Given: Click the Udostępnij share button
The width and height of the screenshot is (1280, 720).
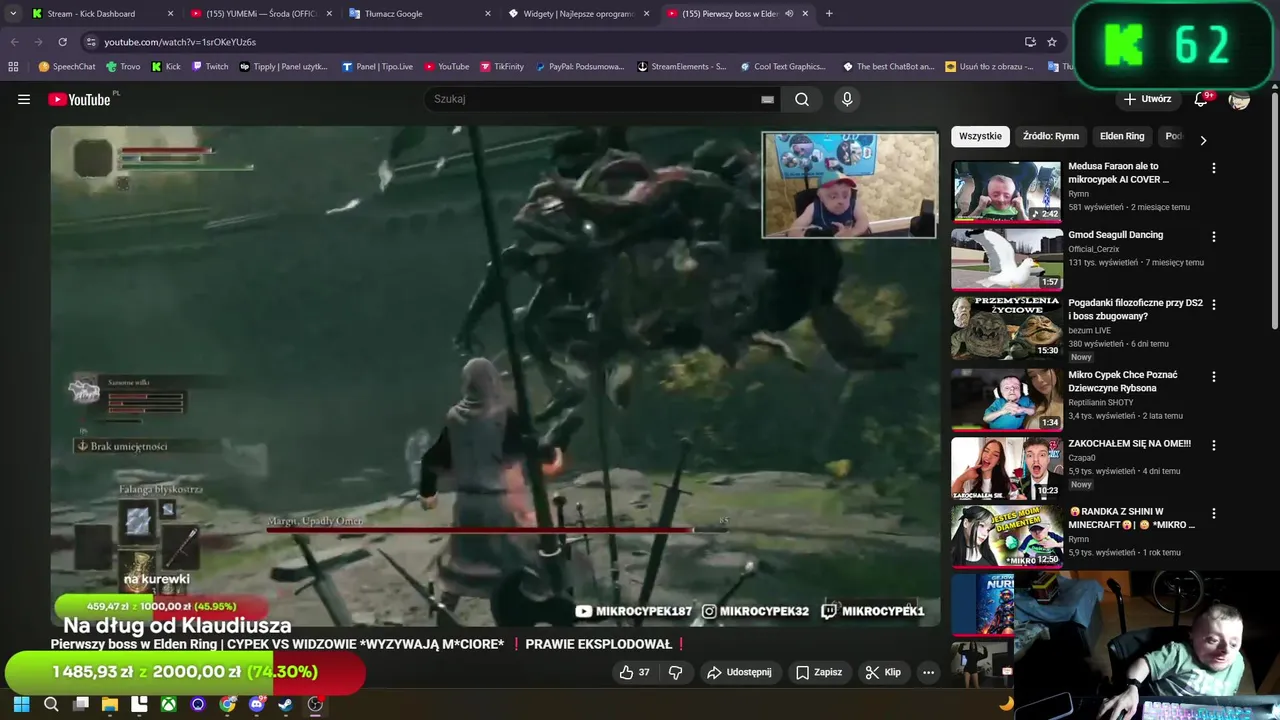Looking at the screenshot, I should [739, 672].
